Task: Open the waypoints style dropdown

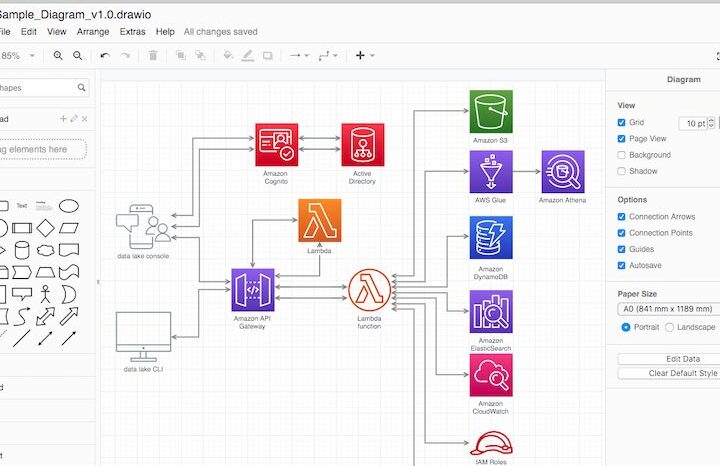Action: pyautogui.click(x=328, y=56)
